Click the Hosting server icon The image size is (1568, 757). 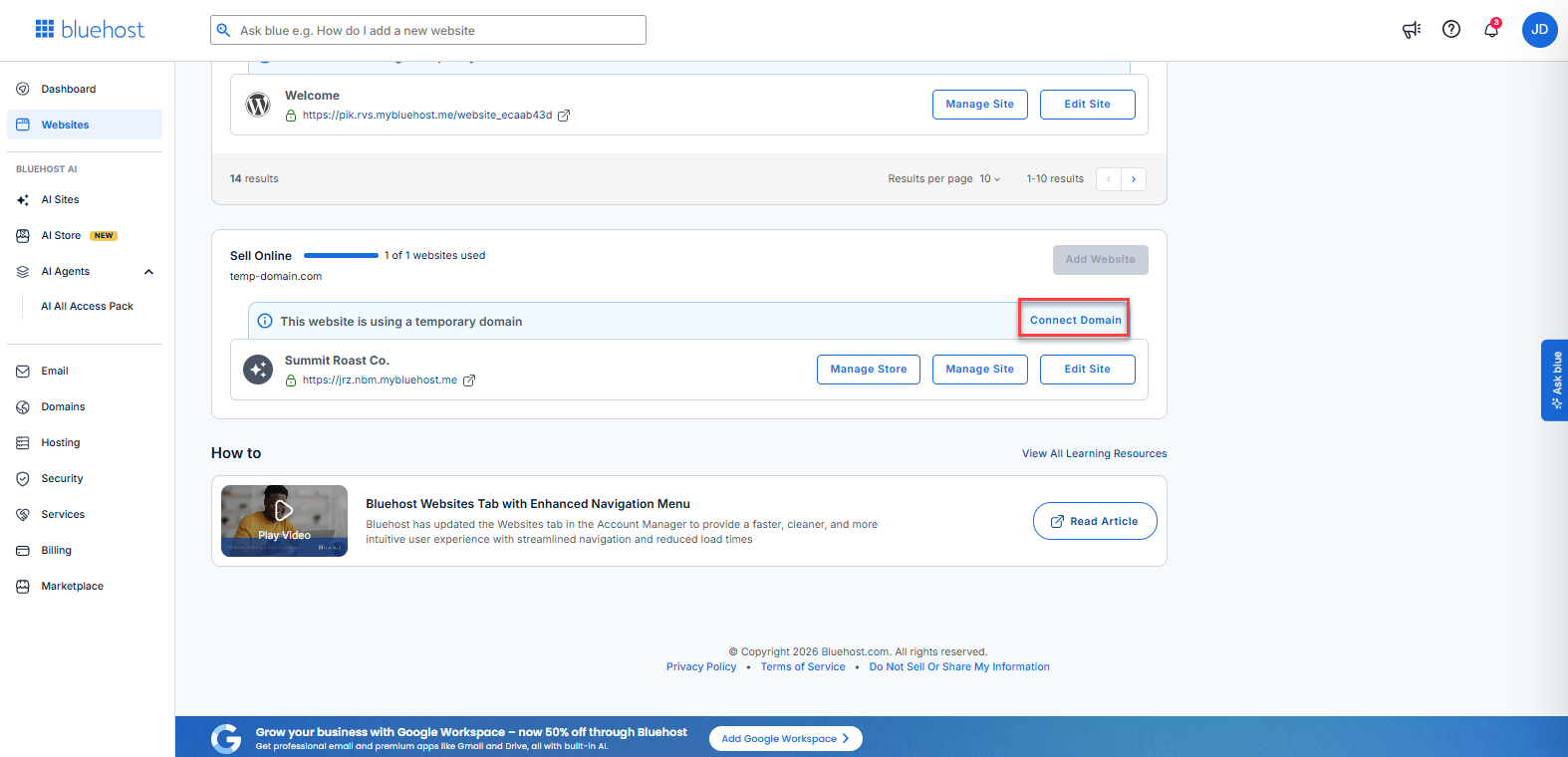[23, 443]
